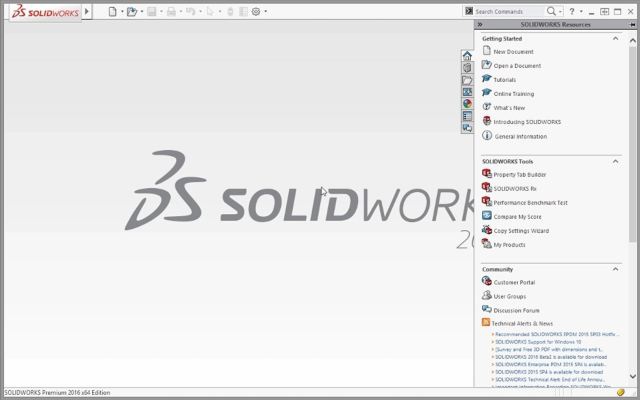This screenshot has width=640, height=400.
Task: Click the Introducing SOLIDWORKS link
Action: 527,122
